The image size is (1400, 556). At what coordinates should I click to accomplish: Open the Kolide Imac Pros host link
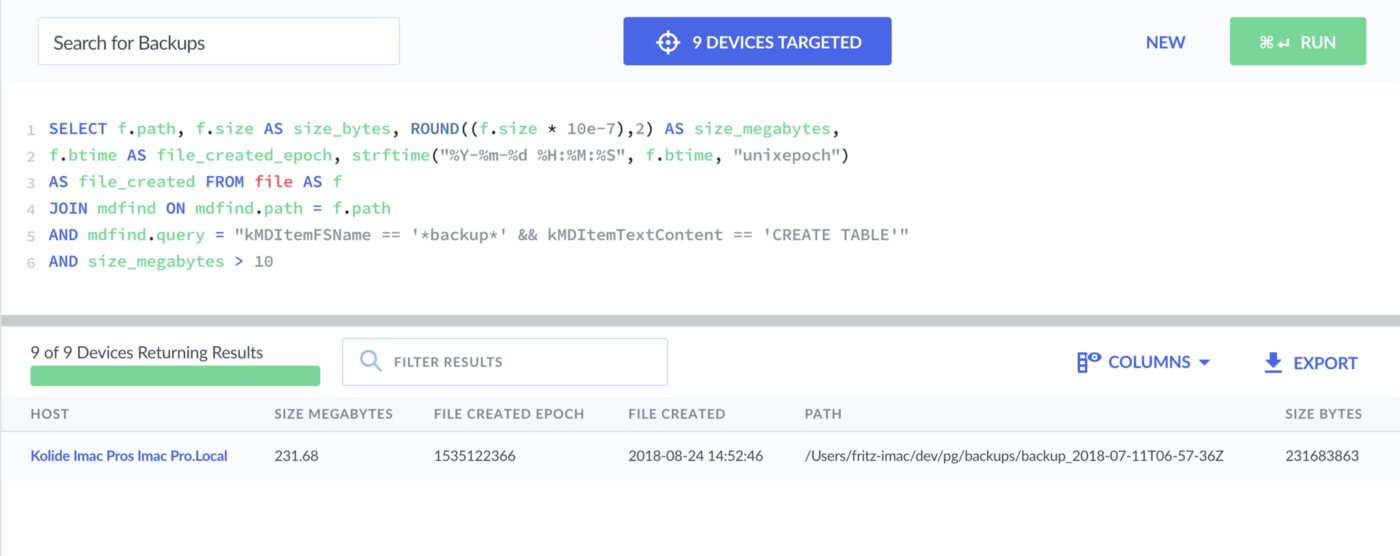pos(129,456)
